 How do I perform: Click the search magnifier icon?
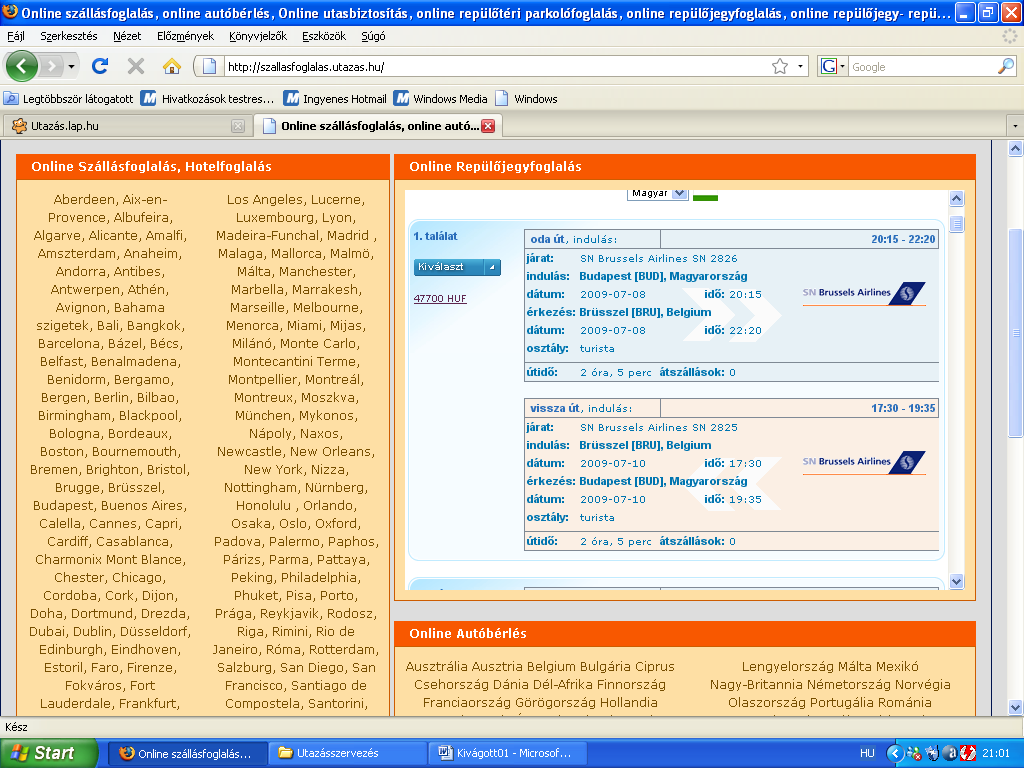tap(1006, 66)
